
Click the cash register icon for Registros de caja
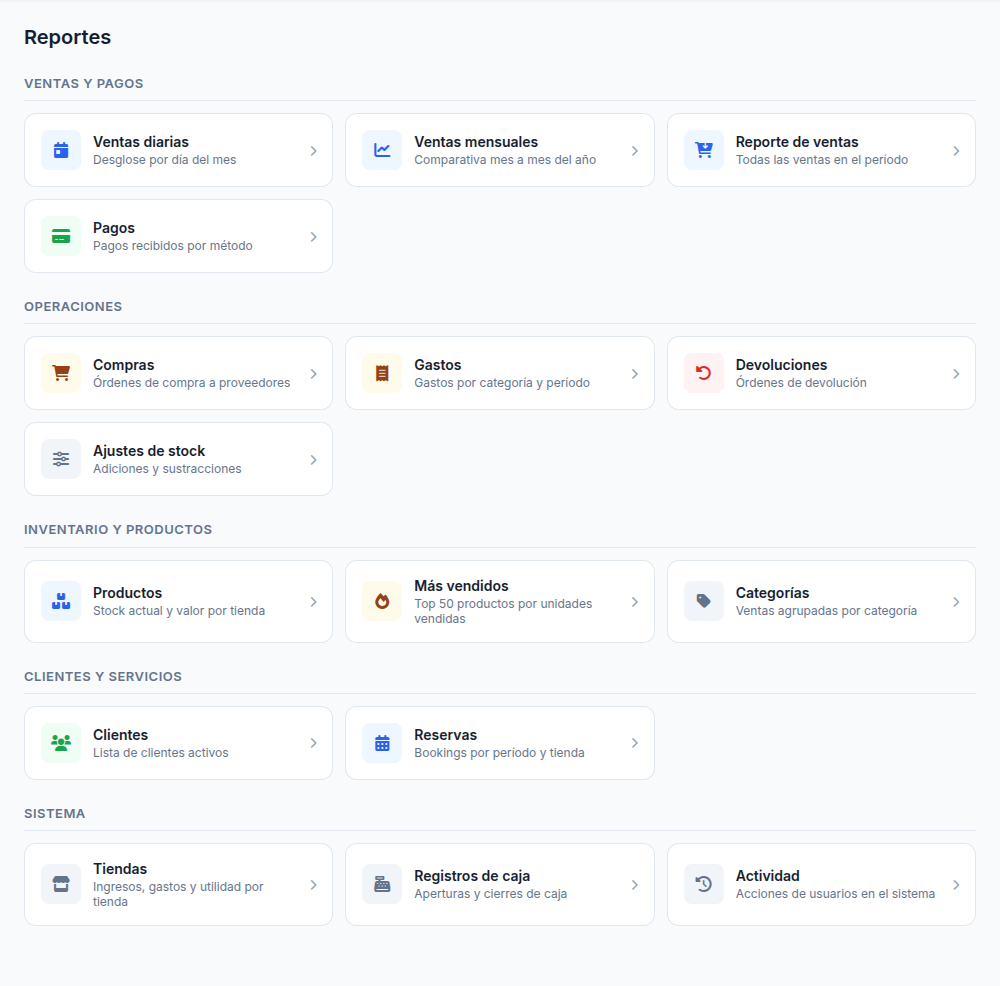382,885
